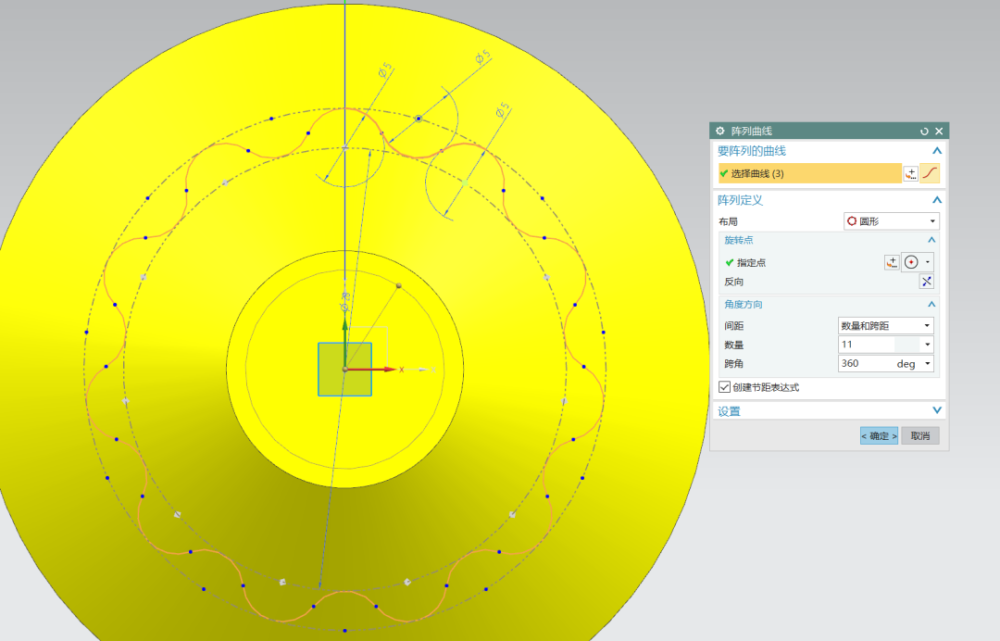Open the 间距 dropdown showing 数量和跨距
Image resolution: width=1000 pixels, height=641 pixels.
pos(885,326)
